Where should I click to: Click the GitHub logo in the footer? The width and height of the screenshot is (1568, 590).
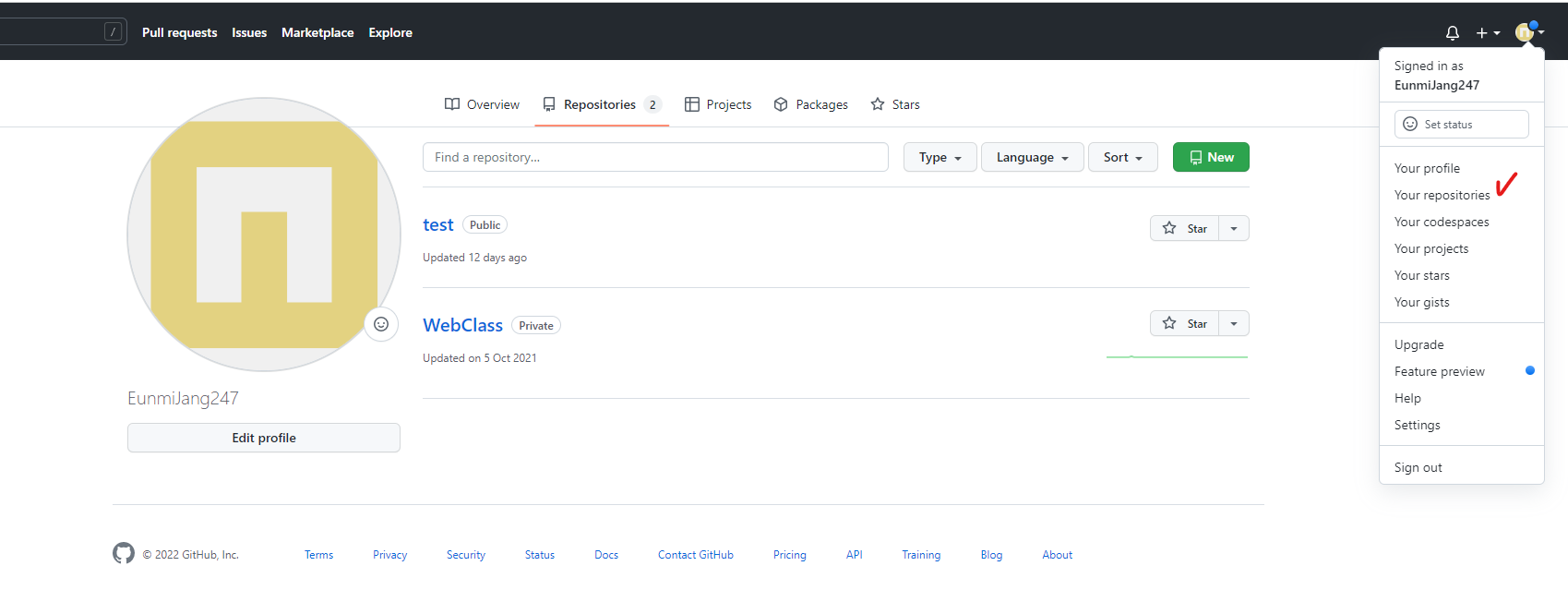124,553
